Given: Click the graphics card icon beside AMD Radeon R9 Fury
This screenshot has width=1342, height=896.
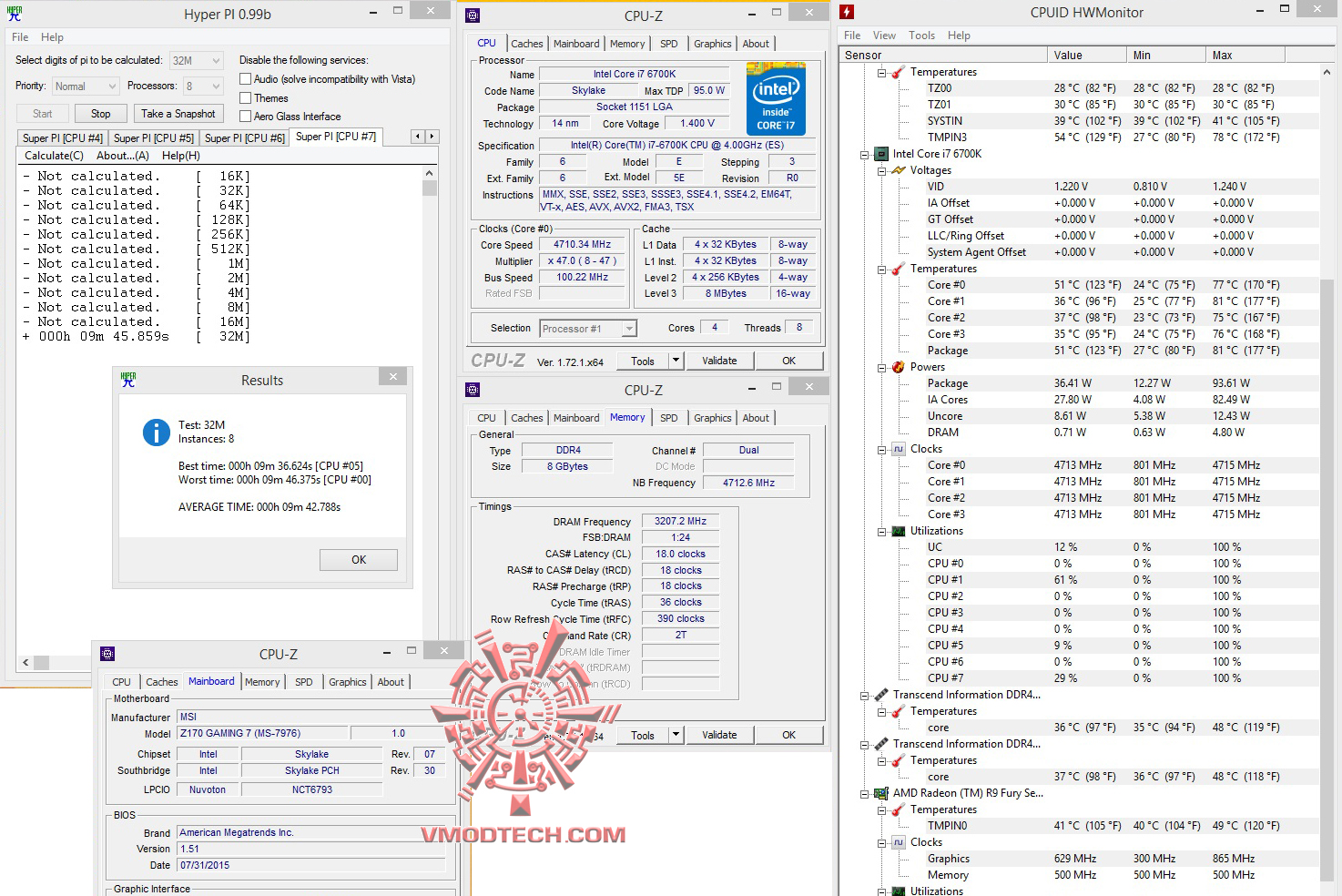Looking at the screenshot, I should click(881, 793).
